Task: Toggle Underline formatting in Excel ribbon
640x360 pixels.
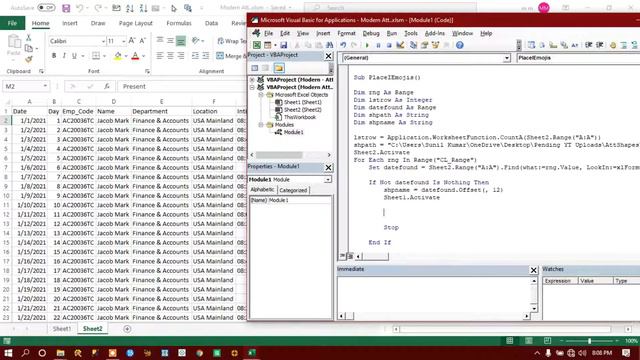Action: (74, 56)
